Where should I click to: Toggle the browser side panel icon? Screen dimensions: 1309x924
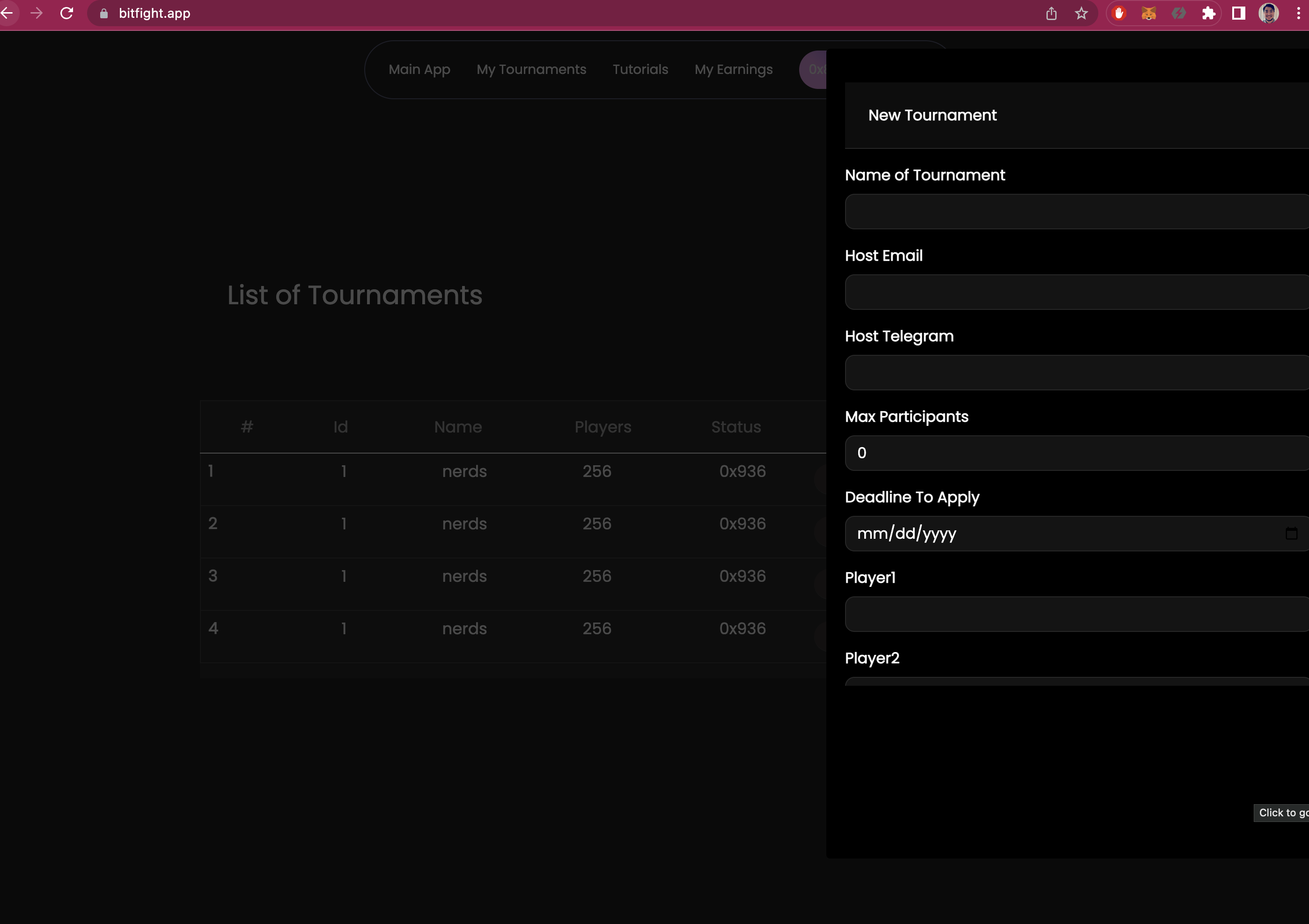coord(1238,13)
